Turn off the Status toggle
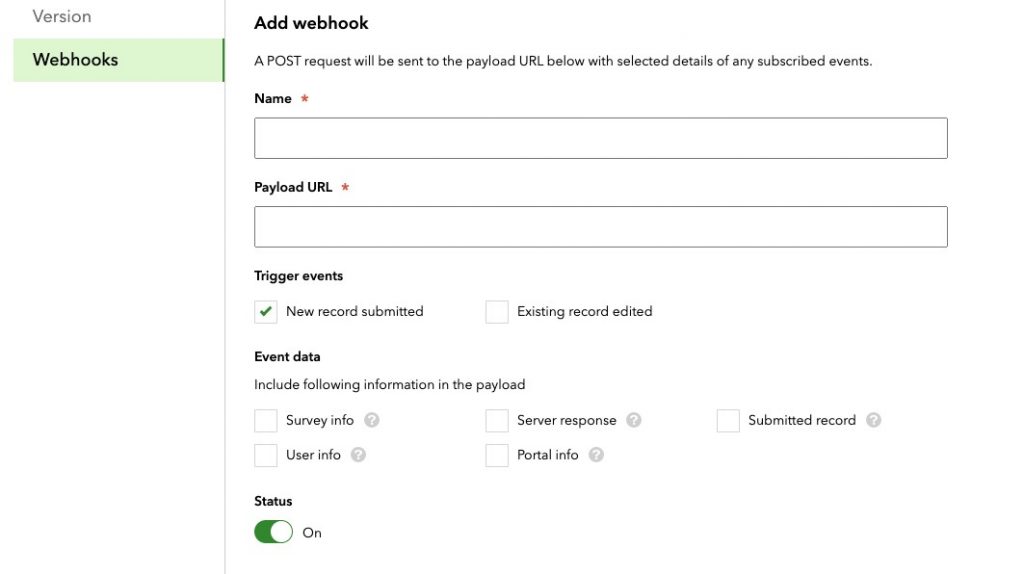The width and height of the screenshot is (1024, 574). 273,532
